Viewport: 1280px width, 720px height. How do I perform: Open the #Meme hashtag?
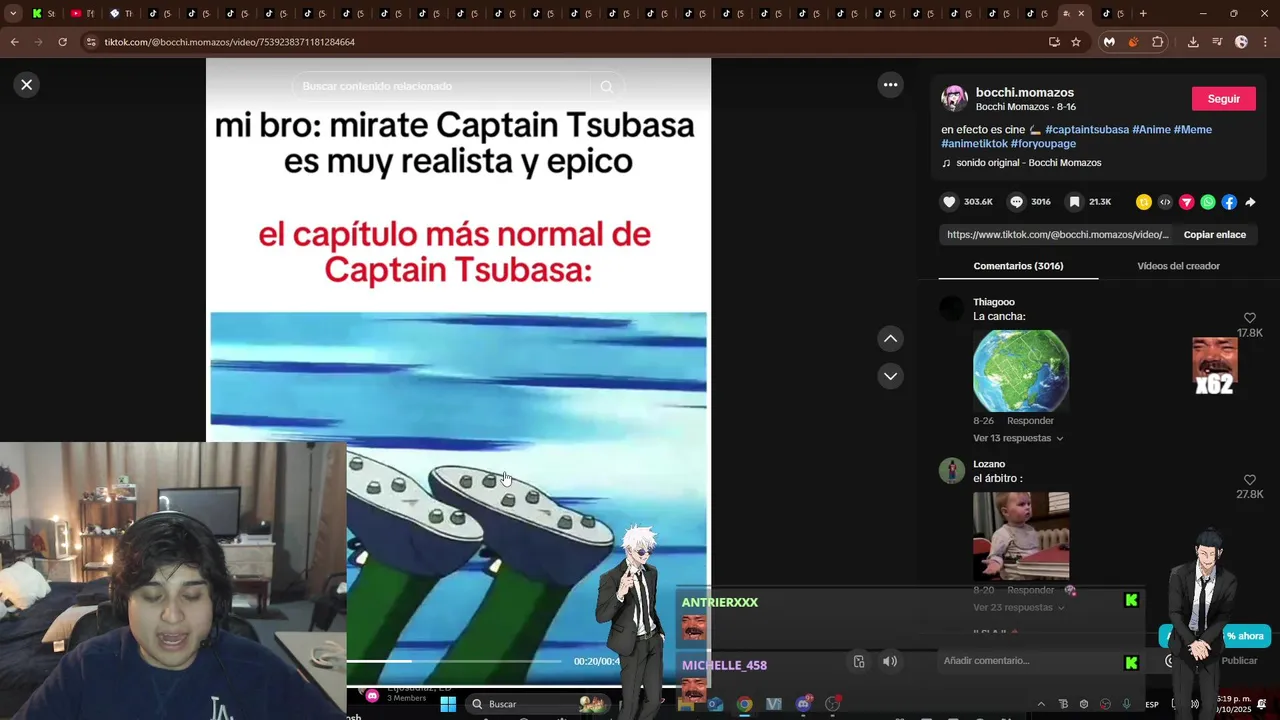1193,130
